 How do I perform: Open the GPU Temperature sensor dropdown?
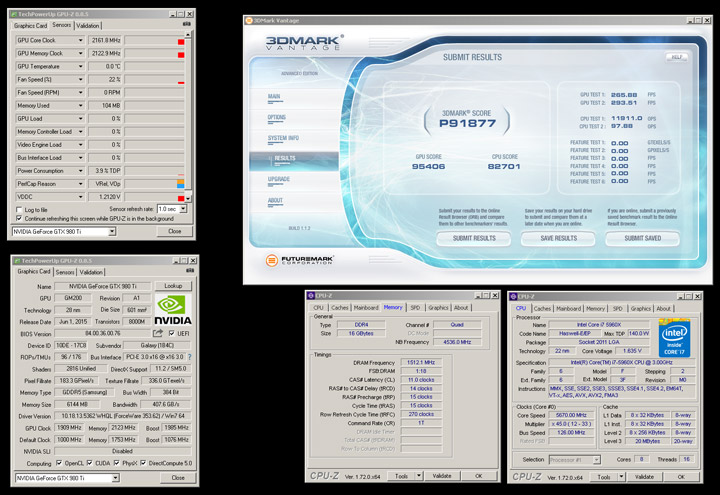coord(80,66)
